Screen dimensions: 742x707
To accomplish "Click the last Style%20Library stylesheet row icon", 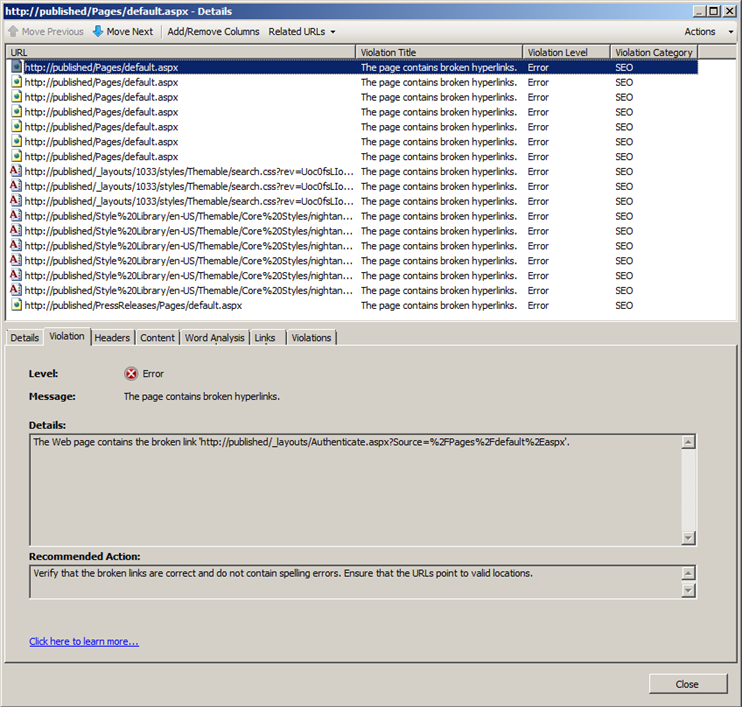I will (16, 290).
